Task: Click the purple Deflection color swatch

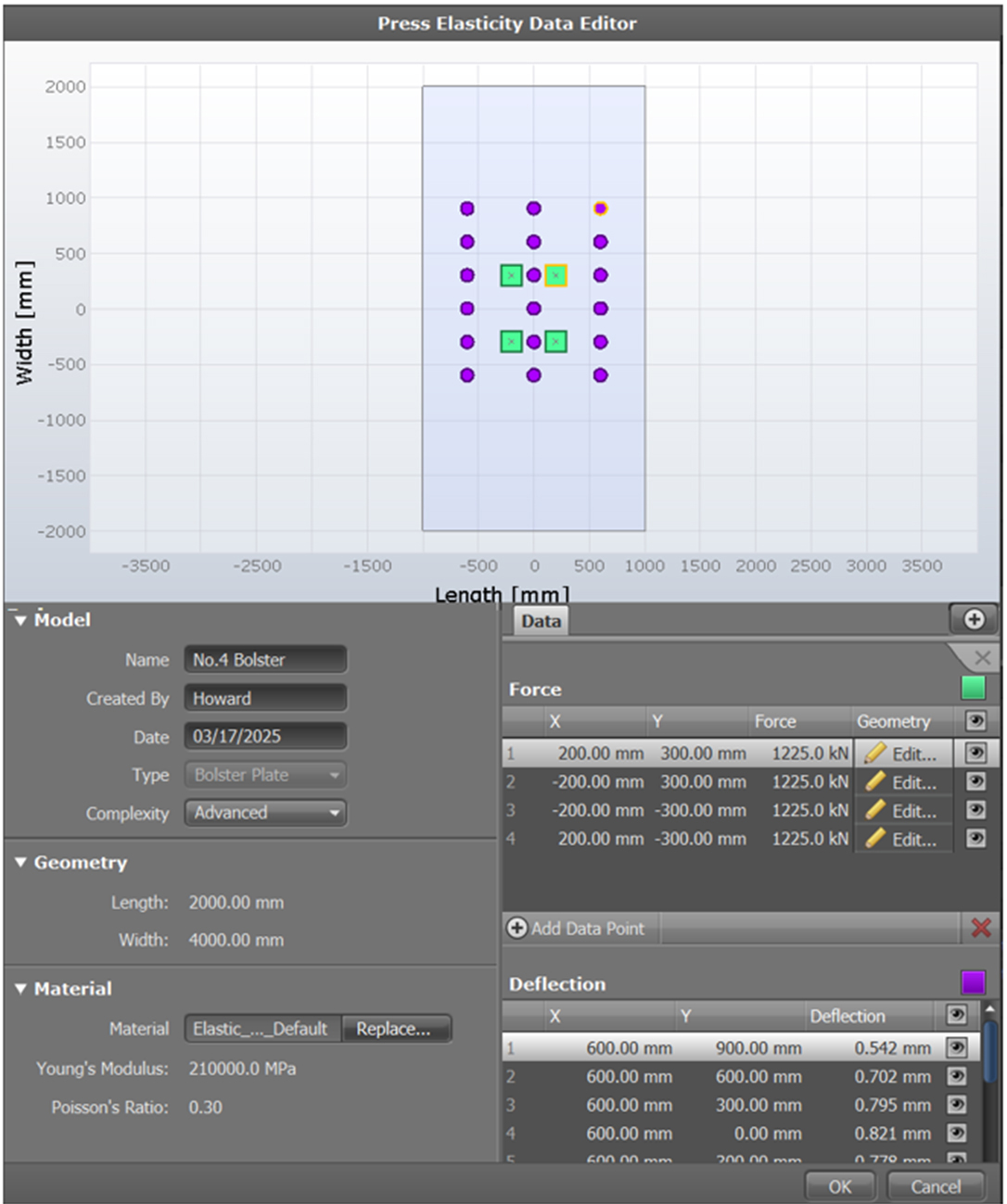Action: pyautogui.click(x=973, y=982)
